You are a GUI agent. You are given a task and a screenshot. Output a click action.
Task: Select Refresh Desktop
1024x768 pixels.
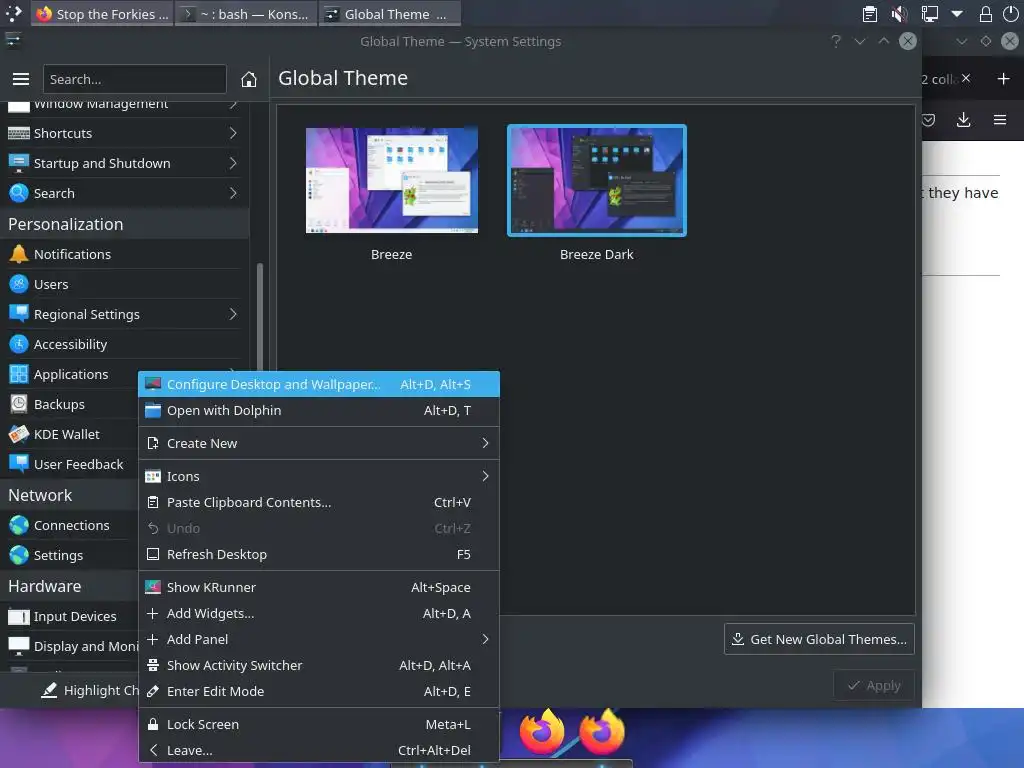(319, 554)
